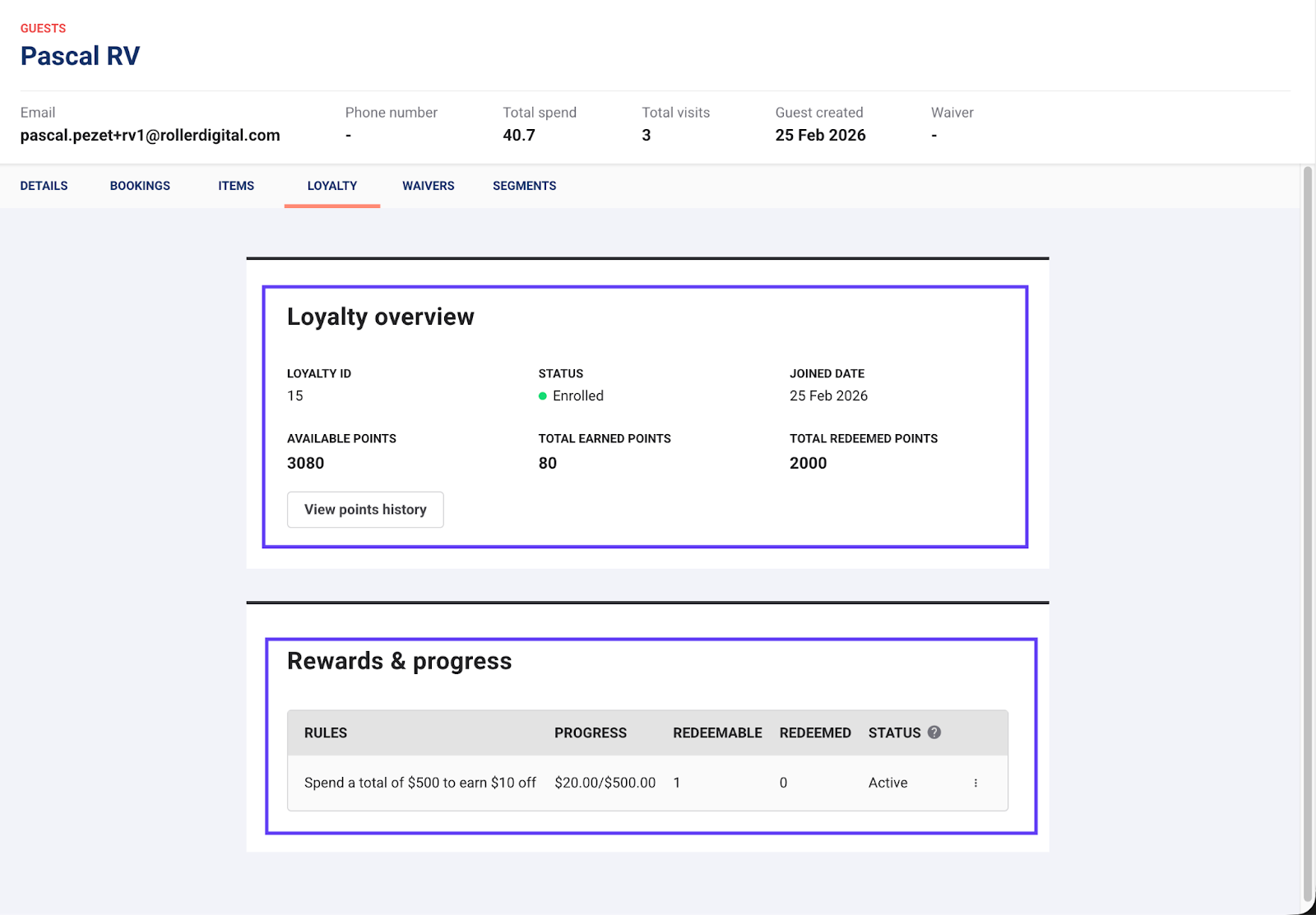Open the three-dot menu for reward rule
Viewport: 1316px width, 915px height.
975,783
